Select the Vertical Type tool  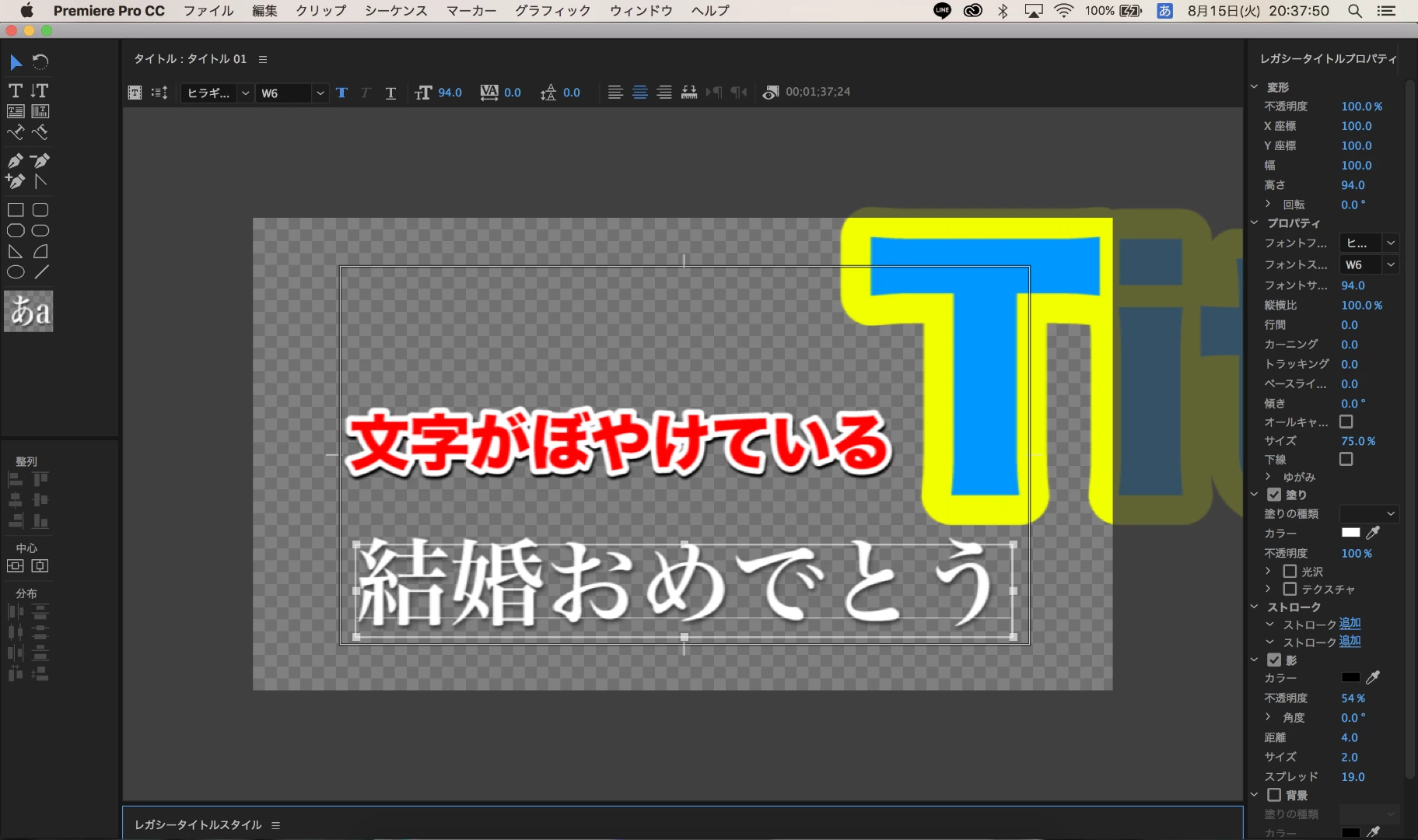[x=40, y=91]
